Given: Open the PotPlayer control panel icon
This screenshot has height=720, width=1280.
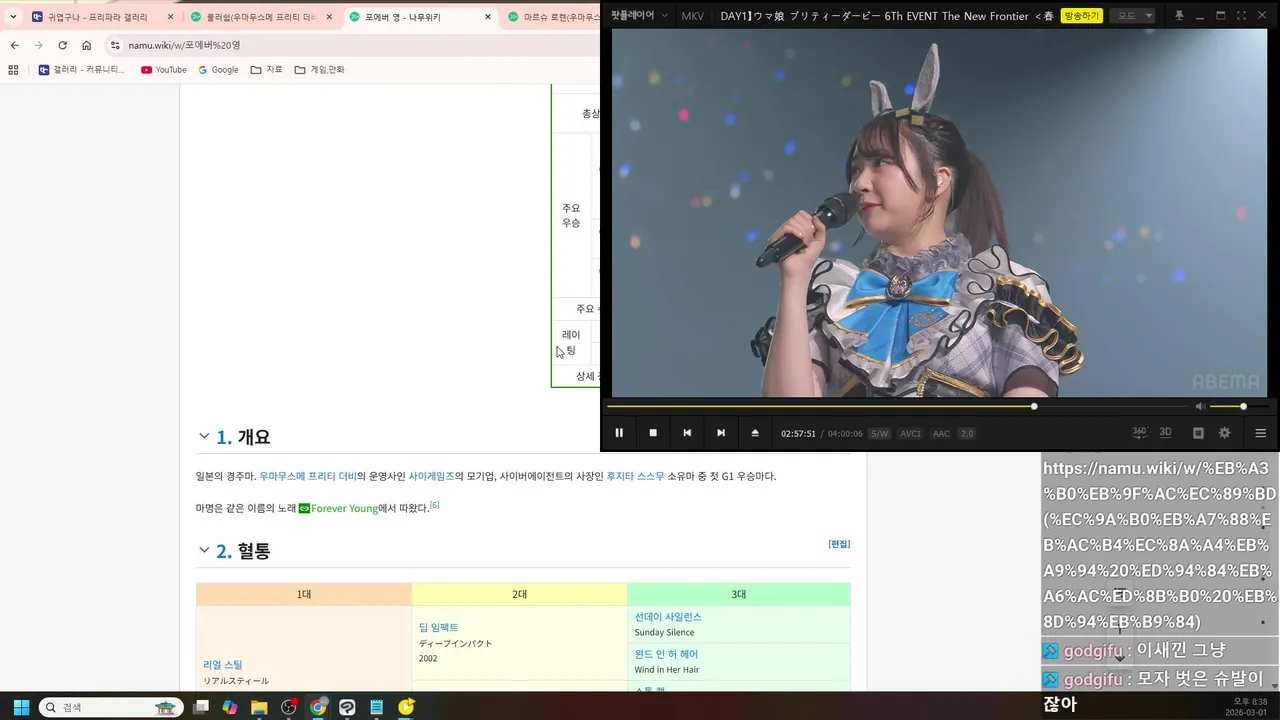Looking at the screenshot, I should pyautogui.click(x=1198, y=433).
